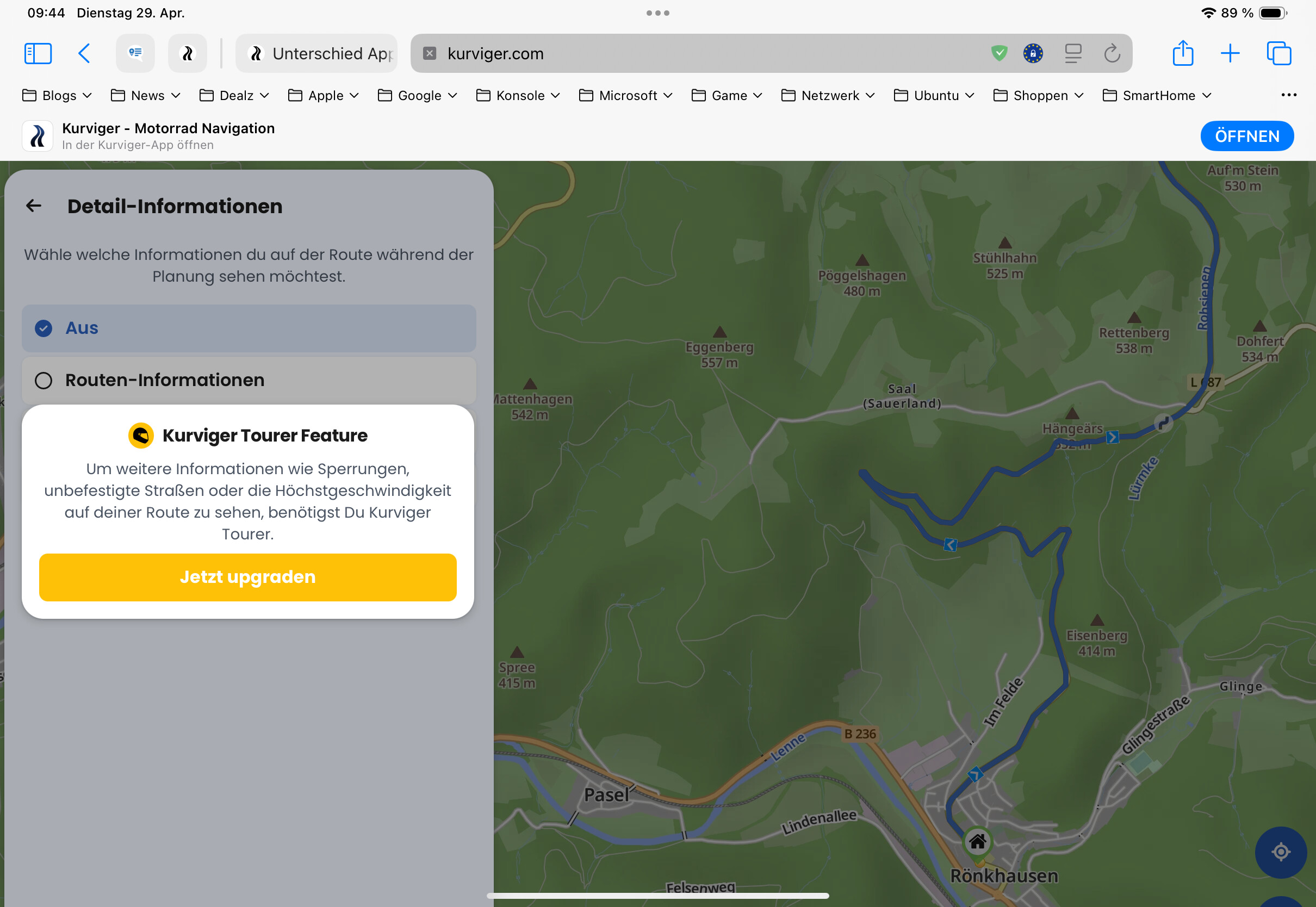Image resolution: width=1316 pixels, height=907 pixels.
Task: Expand the Dealz bookmarks folder
Action: click(x=234, y=96)
